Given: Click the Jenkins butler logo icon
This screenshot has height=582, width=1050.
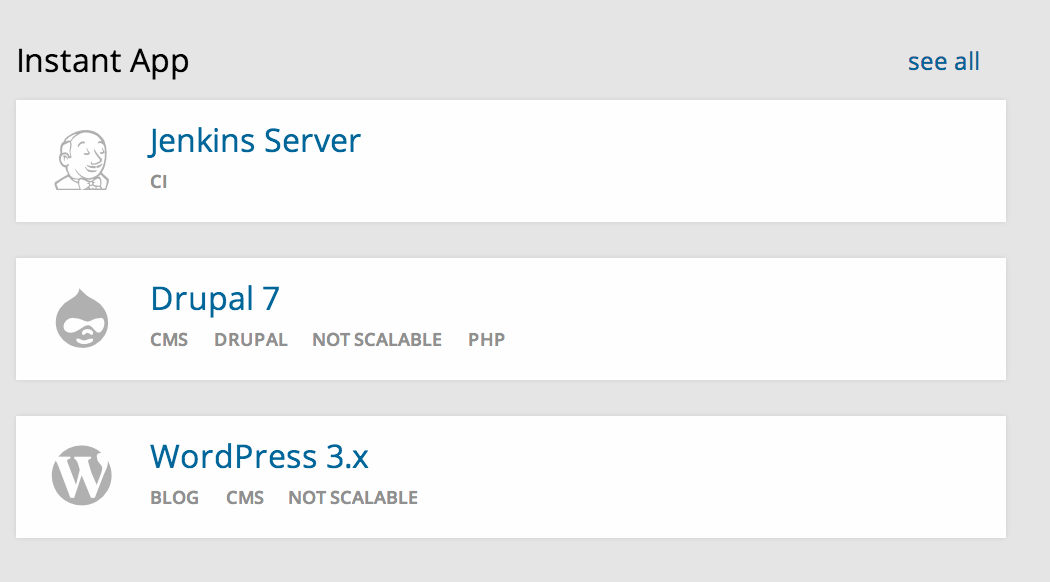Looking at the screenshot, I should tap(81, 161).
